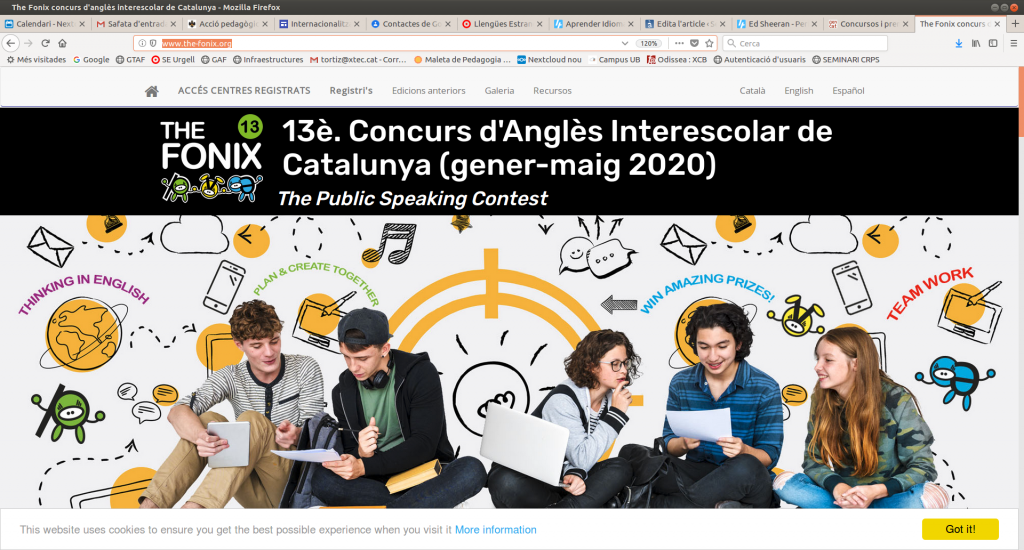Open the Firefox home page icon
This screenshot has width=1024, height=550.
point(62,43)
